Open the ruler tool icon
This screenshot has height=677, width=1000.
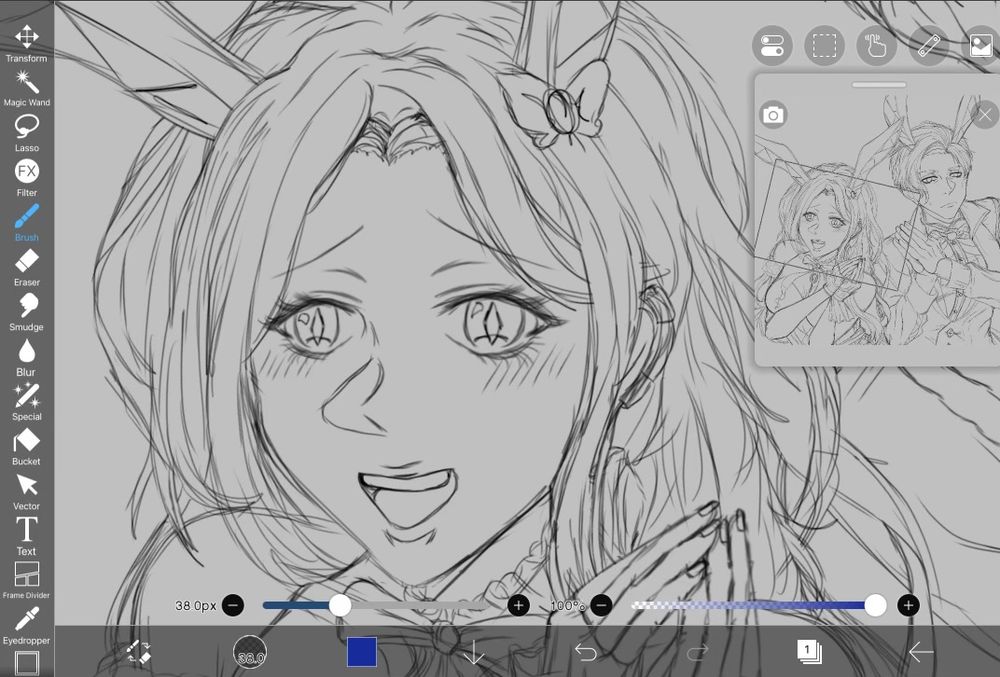coord(929,45)
